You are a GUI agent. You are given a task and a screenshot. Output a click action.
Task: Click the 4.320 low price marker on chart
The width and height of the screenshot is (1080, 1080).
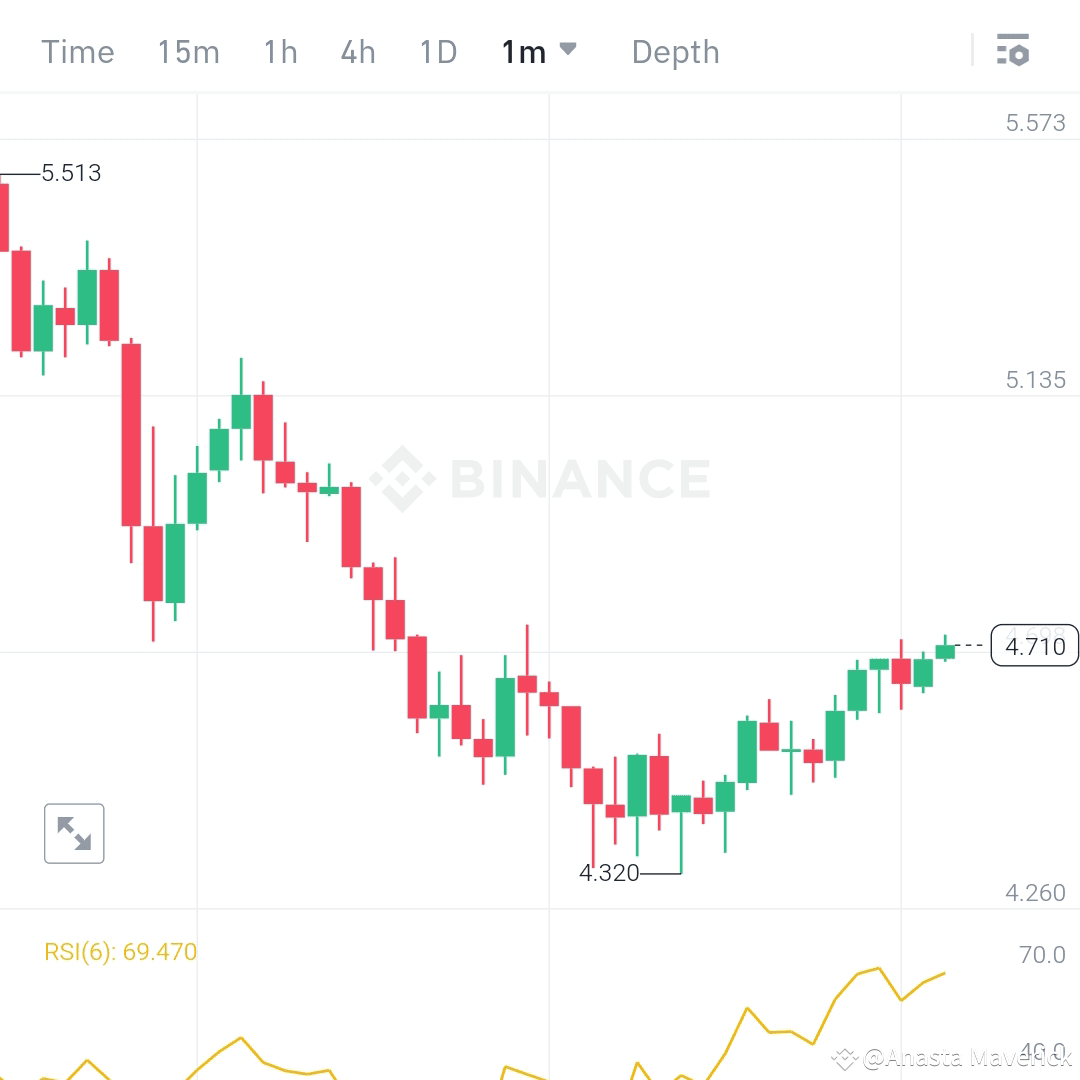coord(610,872)
